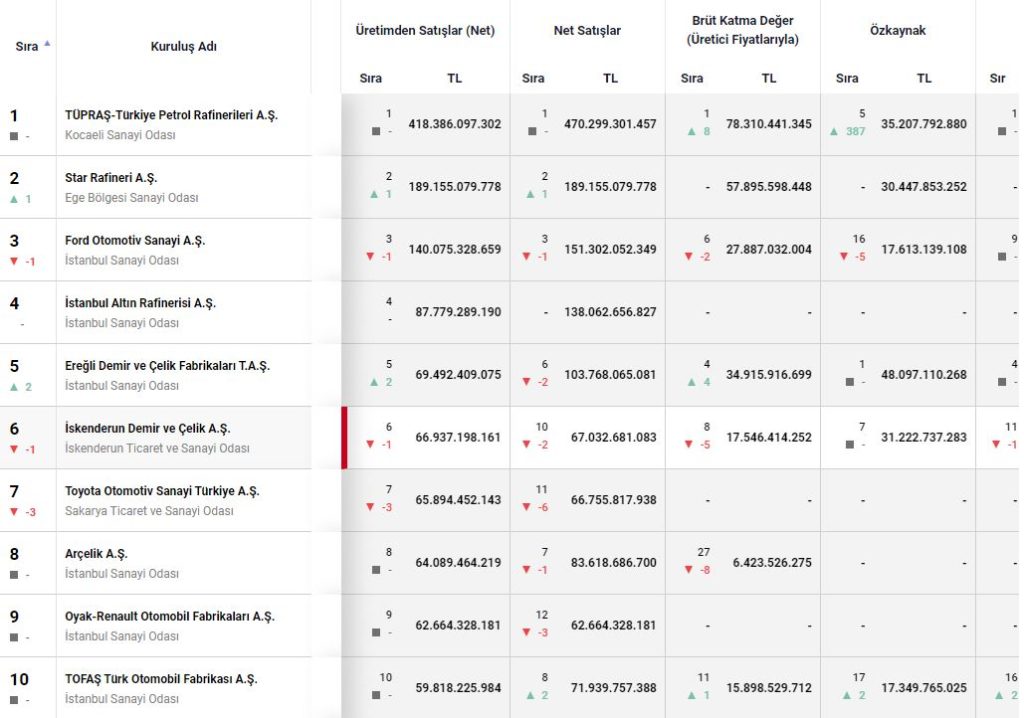Click the red highlight bar on İskenderun row
This screenshot has height=718, width=1024.
click(344, 437)
